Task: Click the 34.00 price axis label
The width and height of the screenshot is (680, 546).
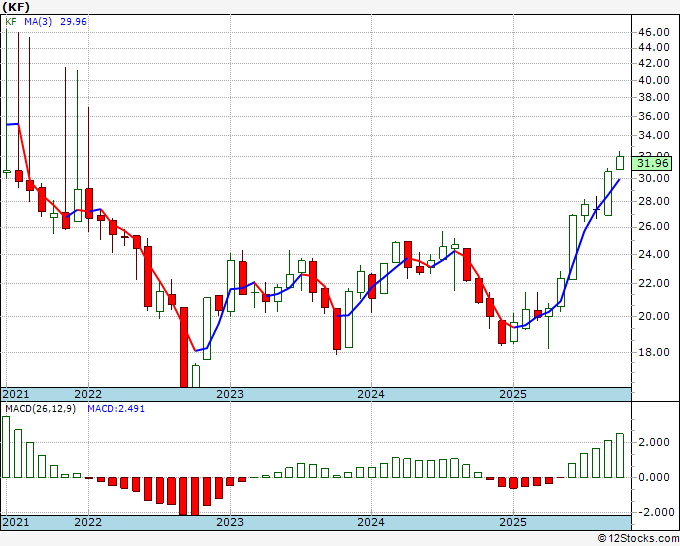Action: click(653, 135)
